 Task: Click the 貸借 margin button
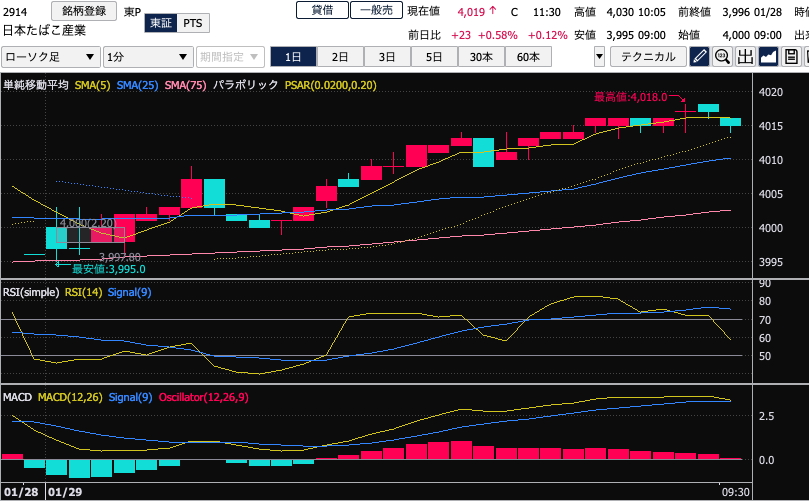[x=322, y=10]
